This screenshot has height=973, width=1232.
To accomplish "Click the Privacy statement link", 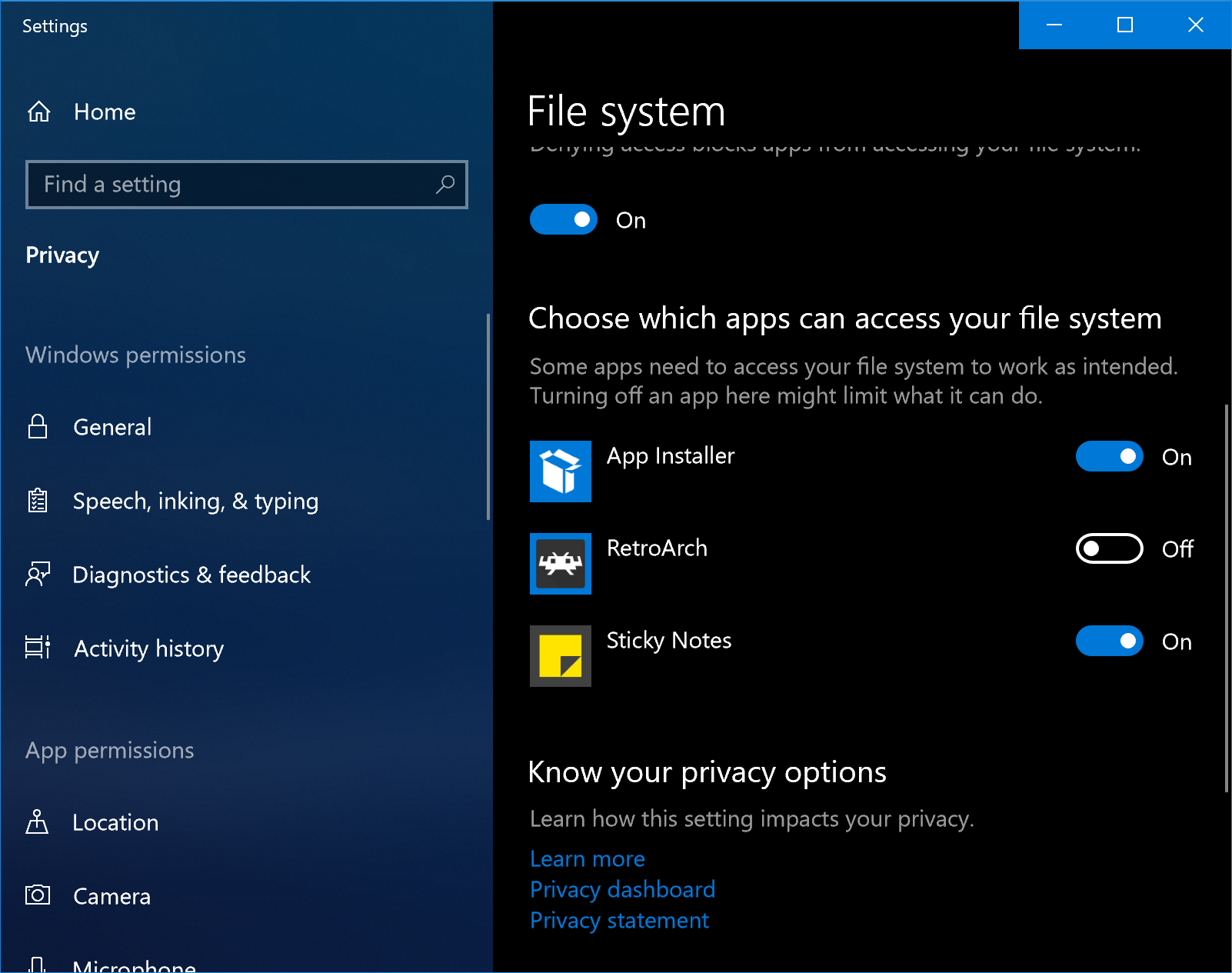I will [x=619, y=920].
